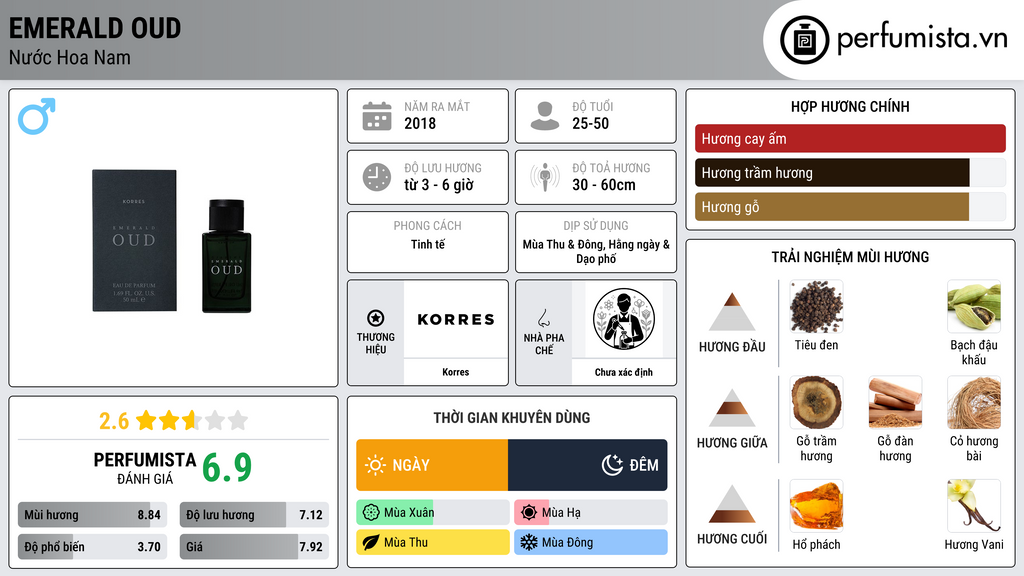Viewport: 1024px width, 576px height.
Task: Click the KORRES brand logo
Action: tap(456, 319)
